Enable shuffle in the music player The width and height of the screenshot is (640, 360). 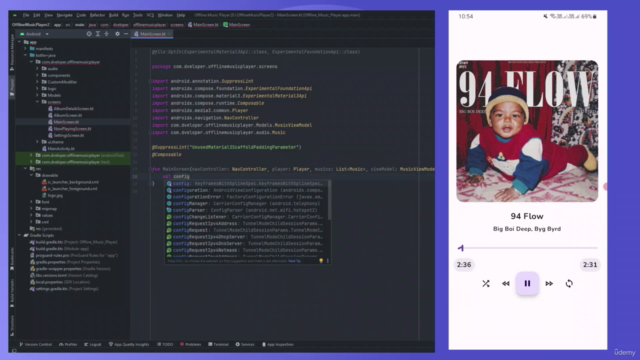[486, 283]
